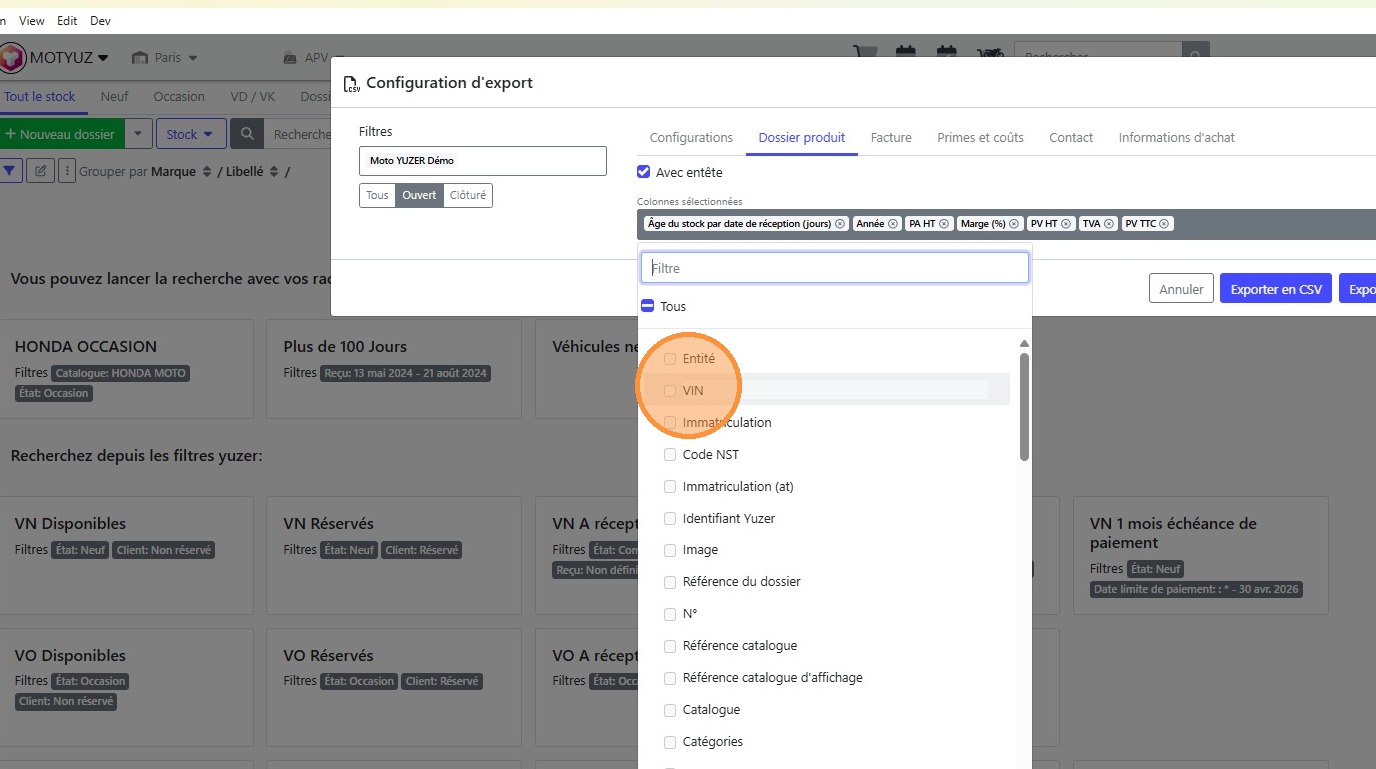1376x769 pixels.
Task: Remove the PV TTC column chip
Action: click(x=1164, y=224)
